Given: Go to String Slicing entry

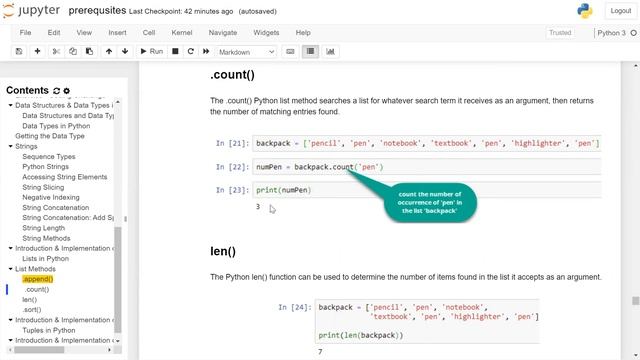Looking at the screenshot, I should point(43,187).
